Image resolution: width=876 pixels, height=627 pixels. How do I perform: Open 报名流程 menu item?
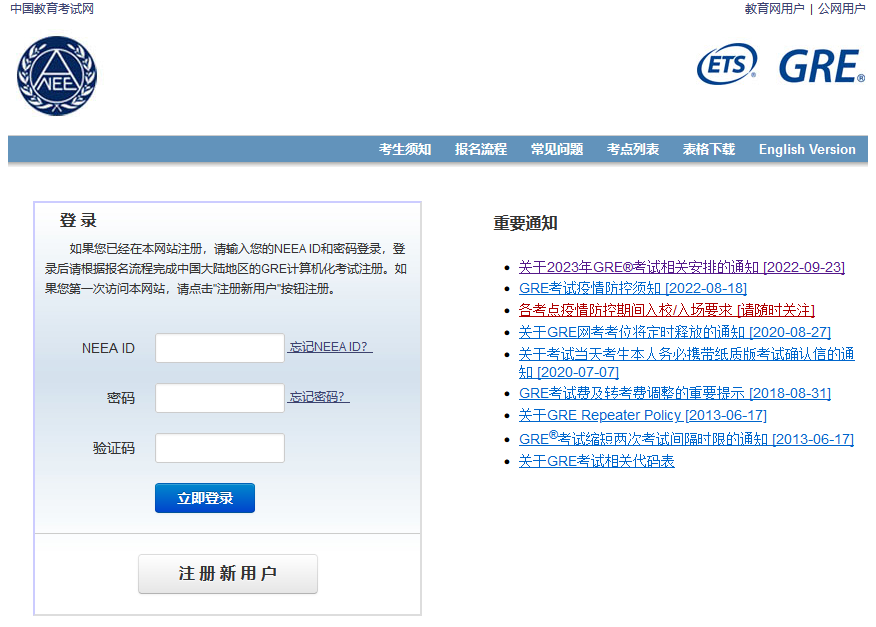[x=481, y=149]
